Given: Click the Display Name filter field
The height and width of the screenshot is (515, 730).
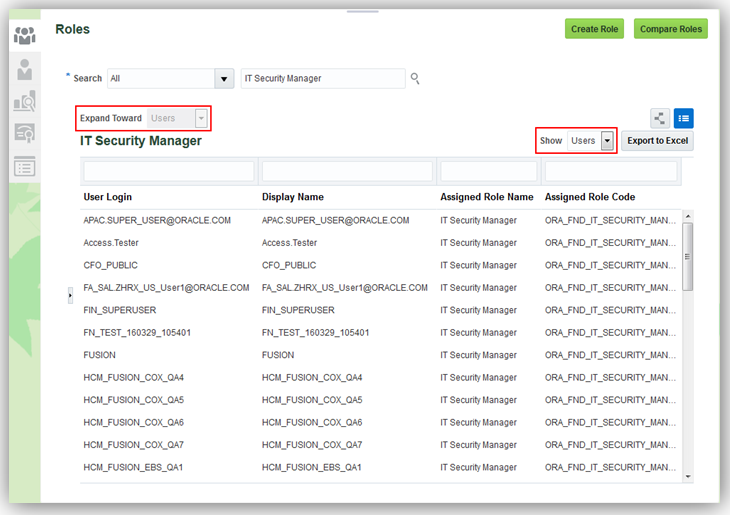Looking at the screenshot, I should pos(347,171).
